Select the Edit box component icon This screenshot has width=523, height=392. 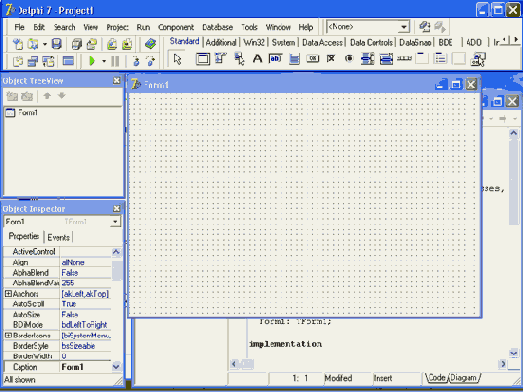pos(275,59)
